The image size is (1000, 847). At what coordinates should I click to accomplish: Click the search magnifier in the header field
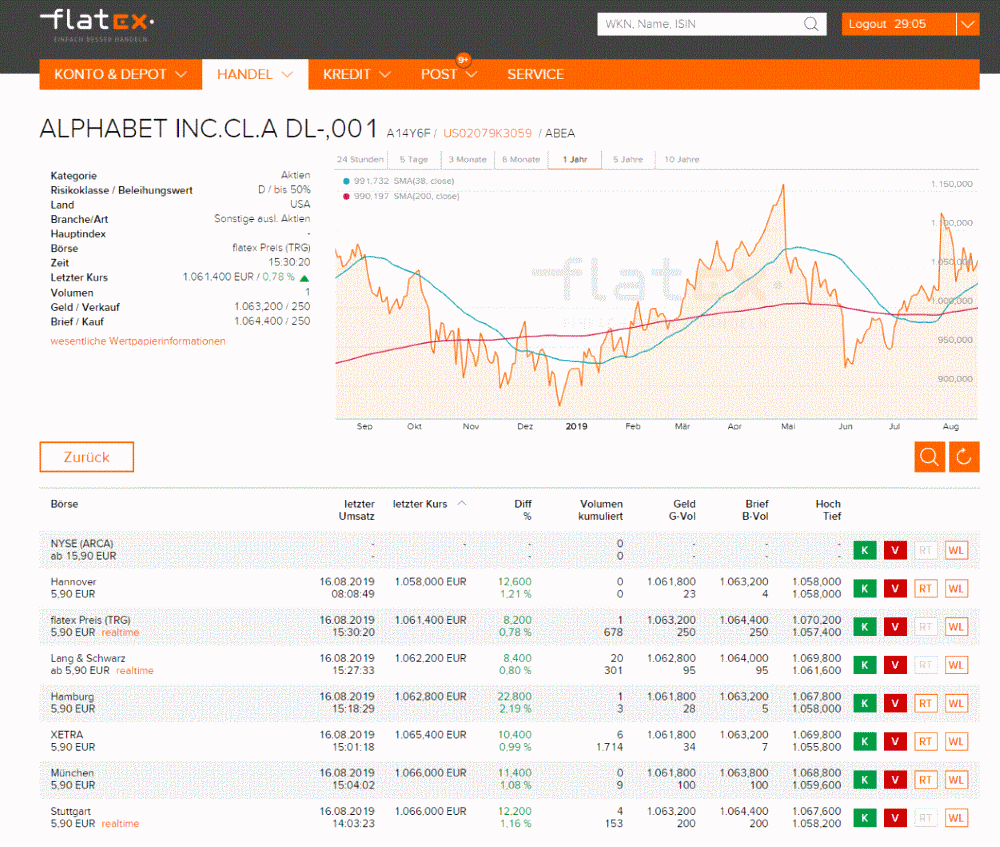(811, 24)
